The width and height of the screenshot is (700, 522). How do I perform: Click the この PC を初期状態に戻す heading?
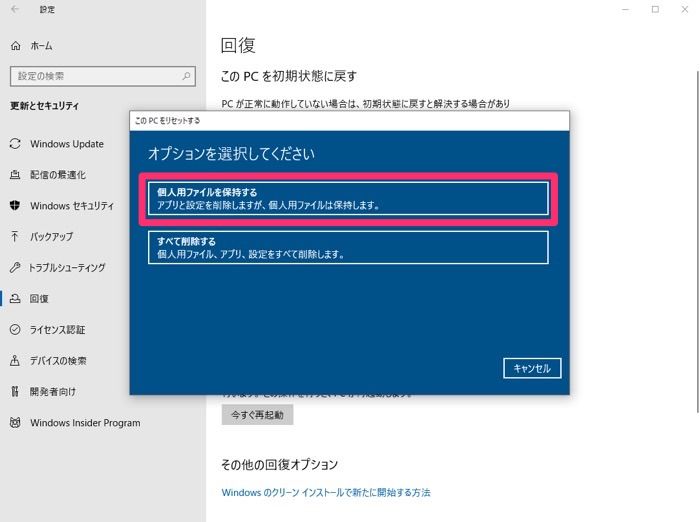point(289,76)
